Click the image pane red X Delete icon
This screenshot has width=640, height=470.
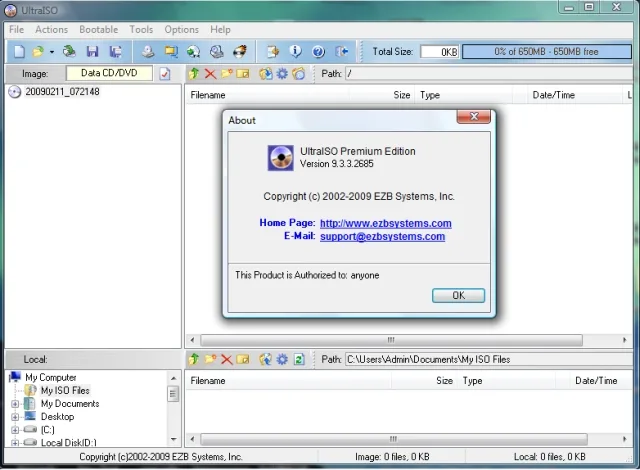coord(210,74)
